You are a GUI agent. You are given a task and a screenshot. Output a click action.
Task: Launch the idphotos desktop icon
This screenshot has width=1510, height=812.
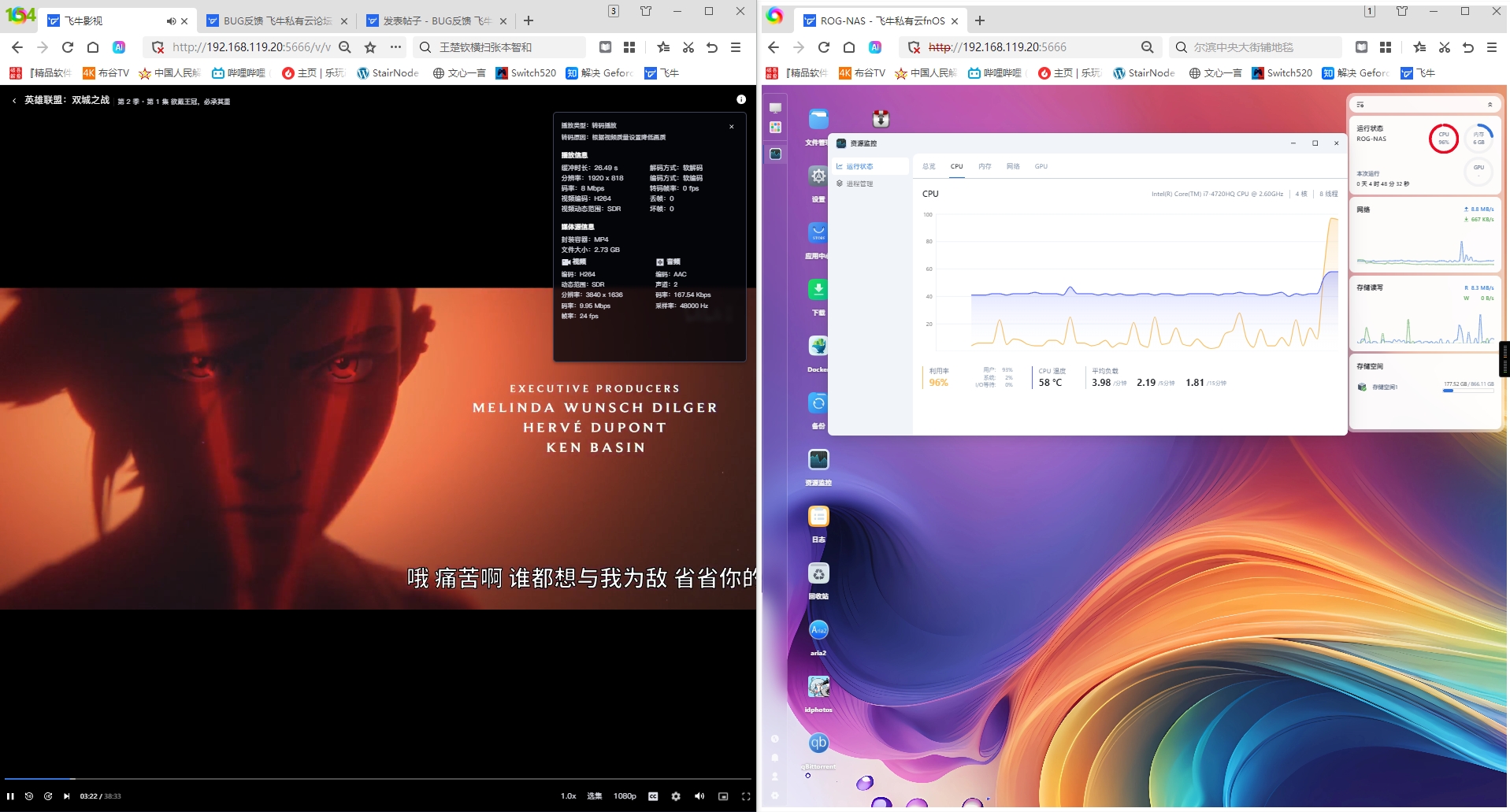tap(818, 687)
